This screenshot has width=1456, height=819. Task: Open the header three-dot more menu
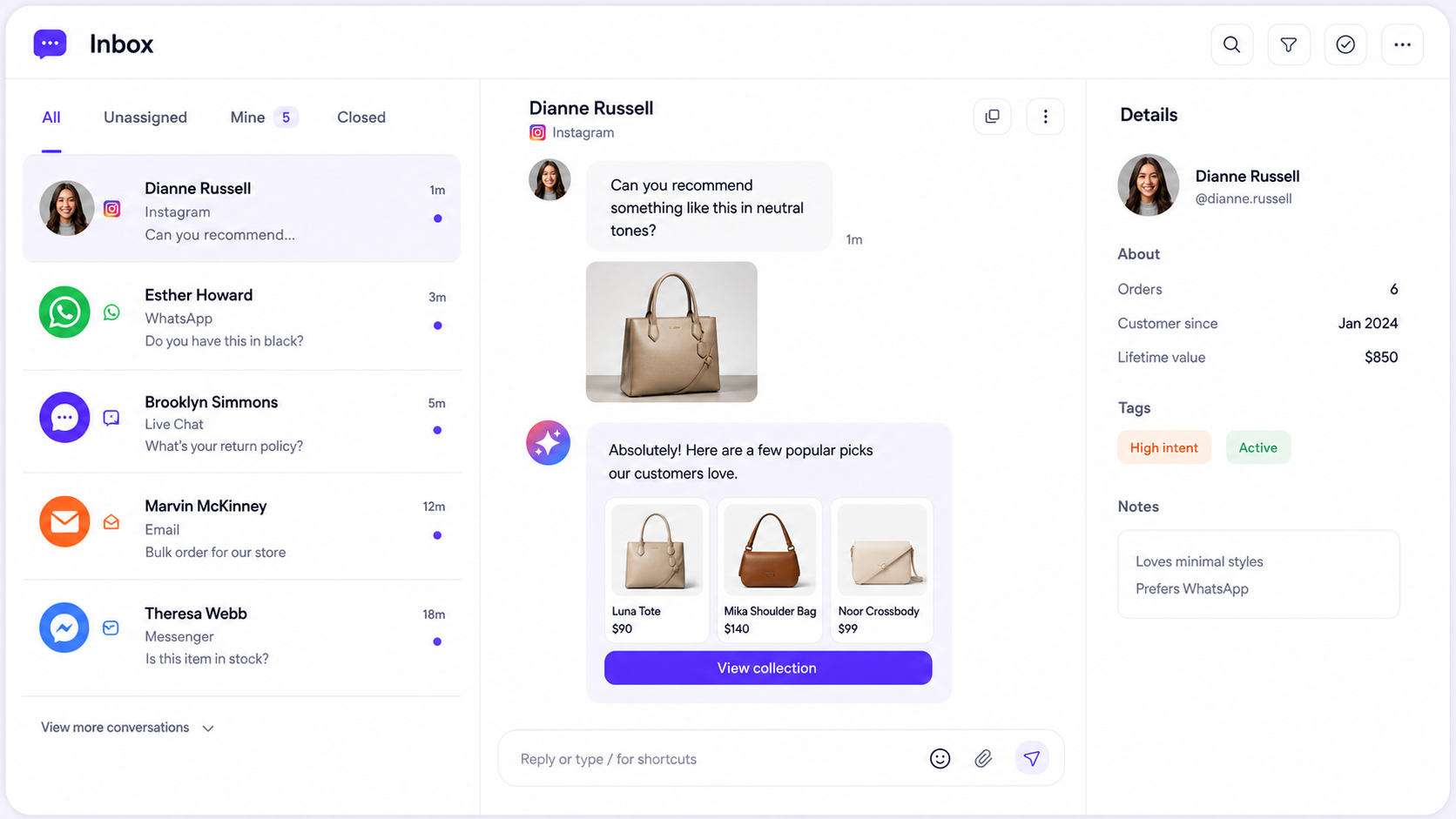pyautogui.click(x=1402, y=44)
